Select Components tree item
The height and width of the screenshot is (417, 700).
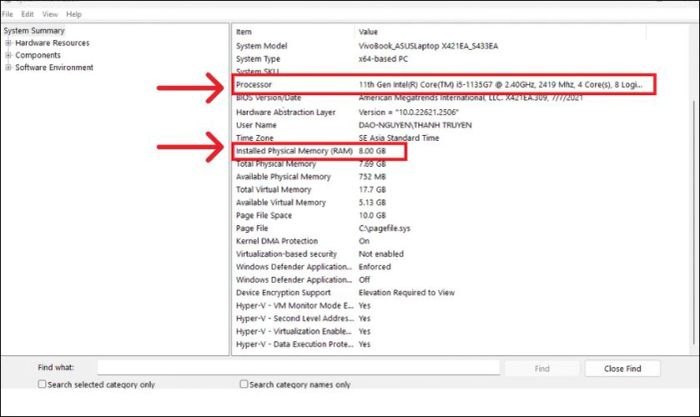[x=38, y=55]
